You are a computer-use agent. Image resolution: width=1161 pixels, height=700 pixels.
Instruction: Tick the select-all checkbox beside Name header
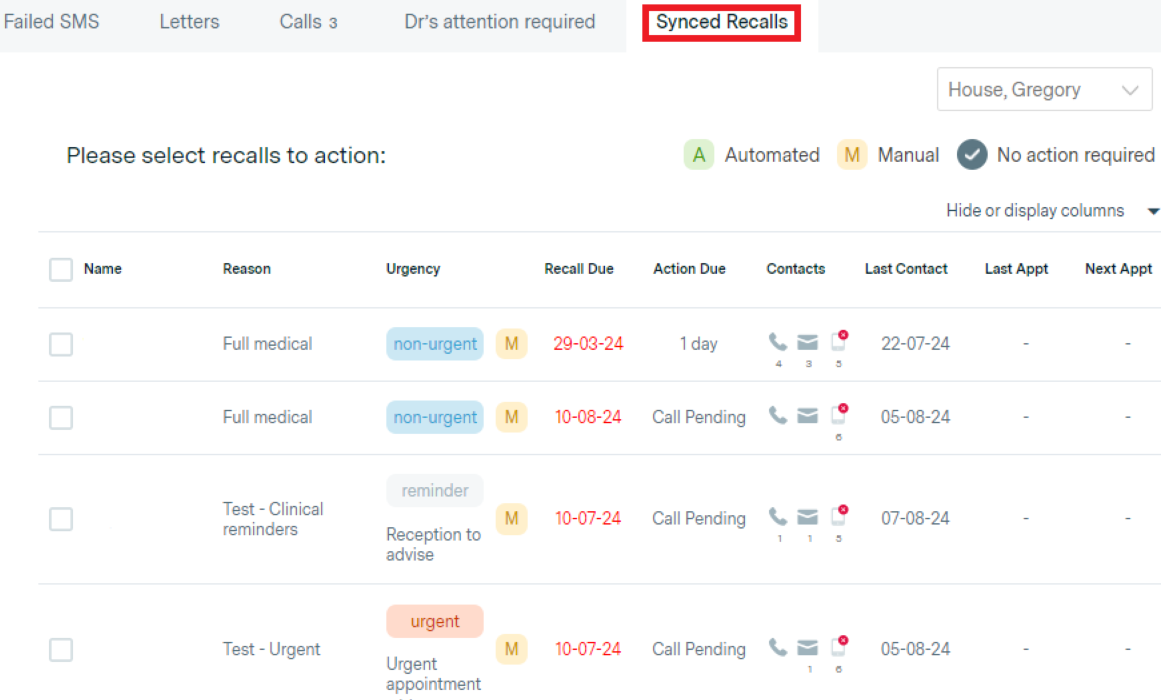(x=61, y=269)
